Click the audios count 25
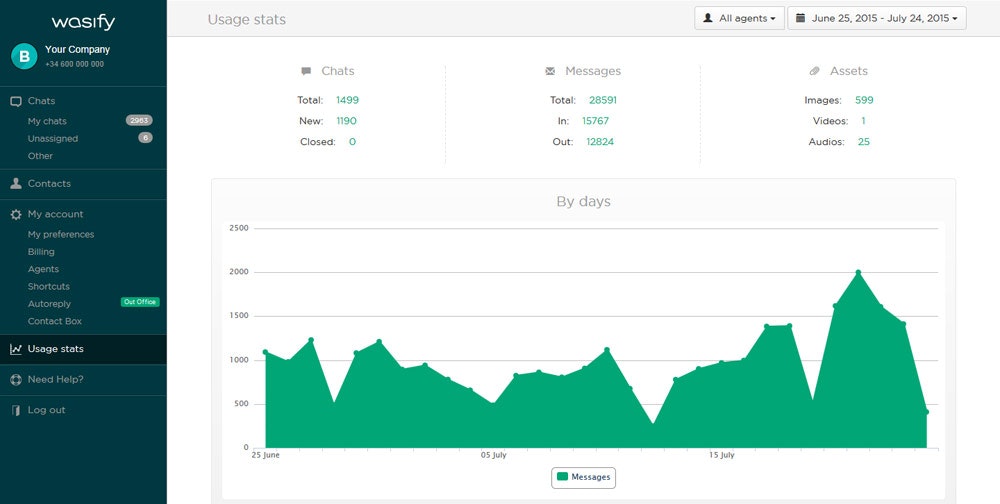 point(864,142)
